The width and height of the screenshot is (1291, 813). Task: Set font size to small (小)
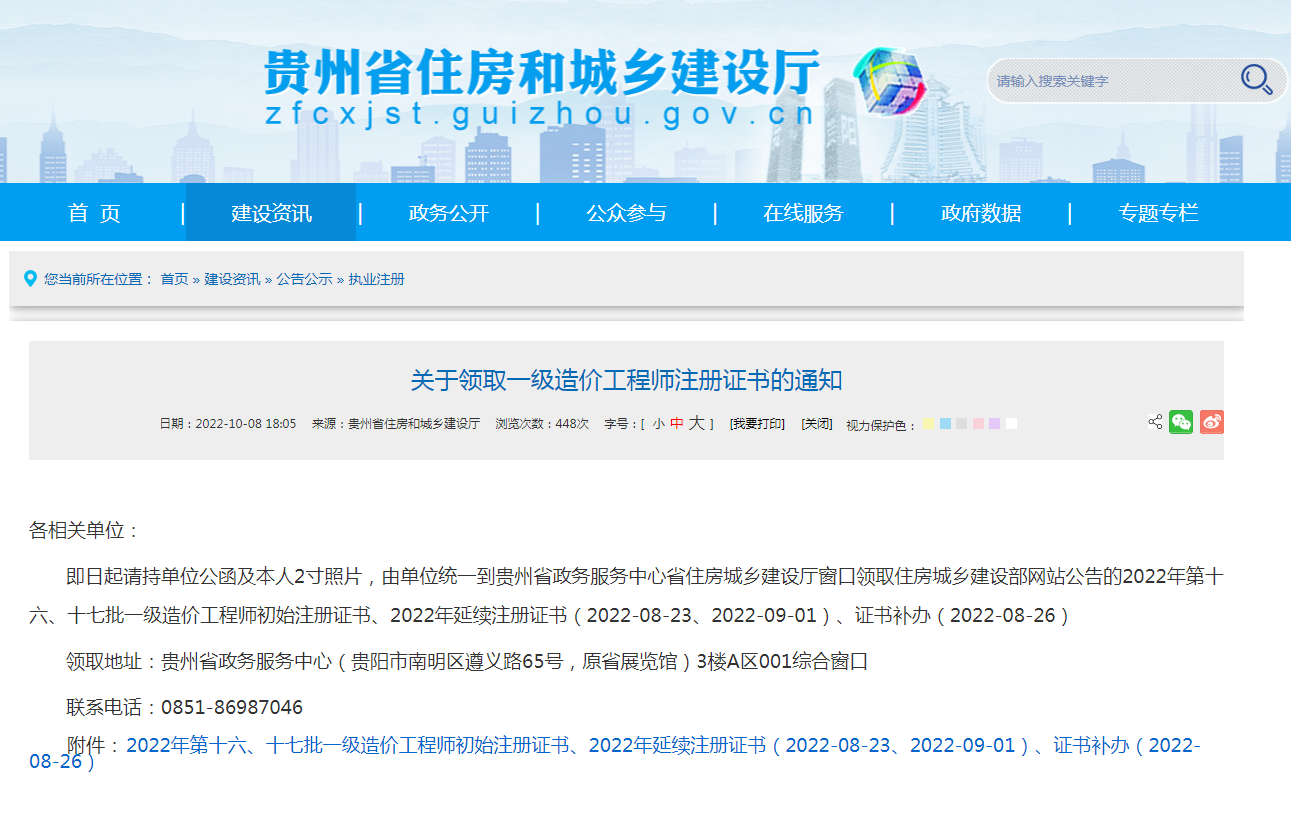[658, 424]
